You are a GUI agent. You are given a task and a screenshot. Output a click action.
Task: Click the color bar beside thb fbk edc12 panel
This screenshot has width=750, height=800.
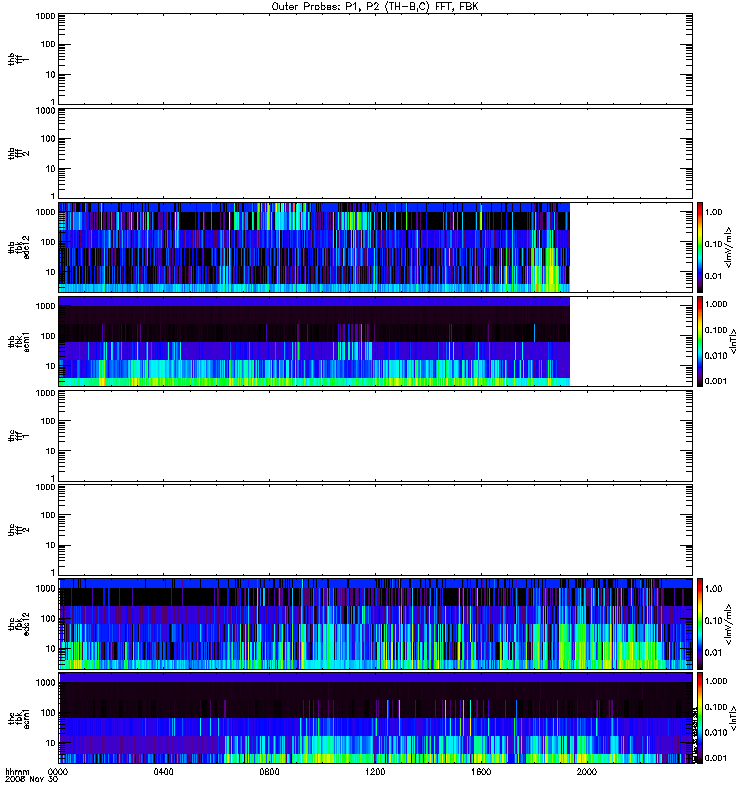tap(700, 247)
